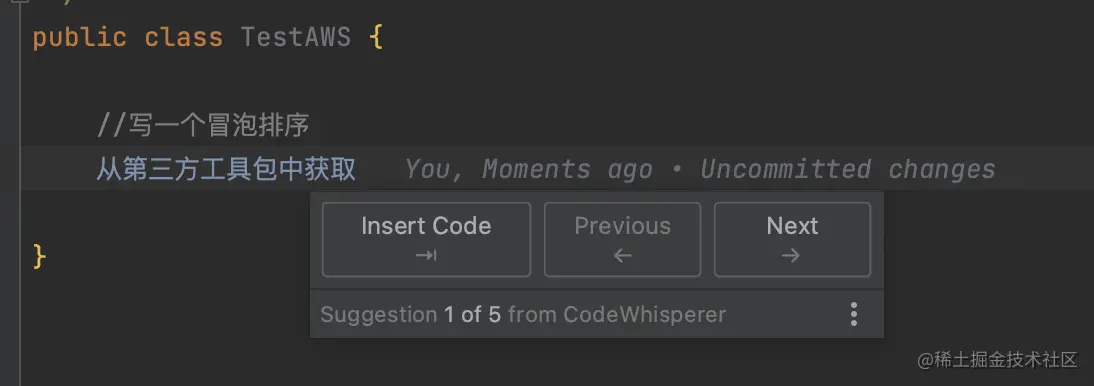Click the 'Uncommitted changes' inline text

848,169
